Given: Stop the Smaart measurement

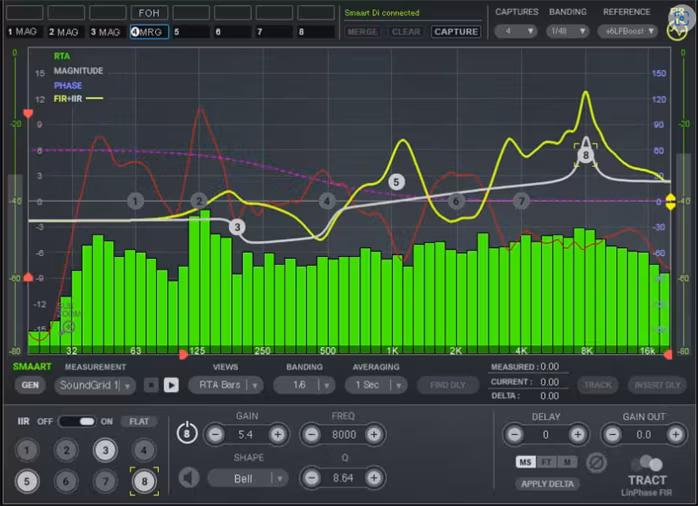Looking at the screenshot, I should pyautogui.click(x=151, y=385).
